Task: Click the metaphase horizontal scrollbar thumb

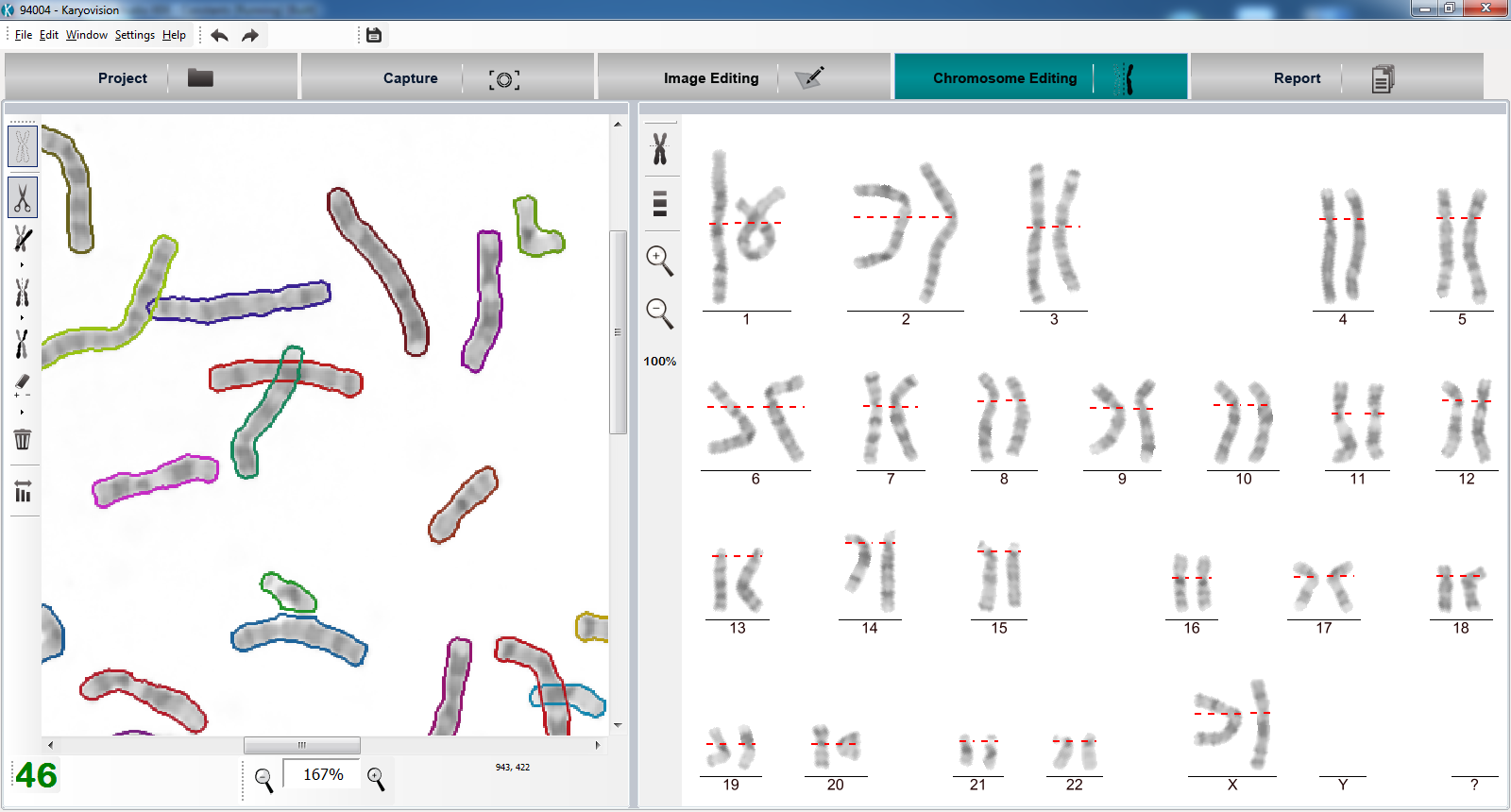Action: tap(301, 745)
